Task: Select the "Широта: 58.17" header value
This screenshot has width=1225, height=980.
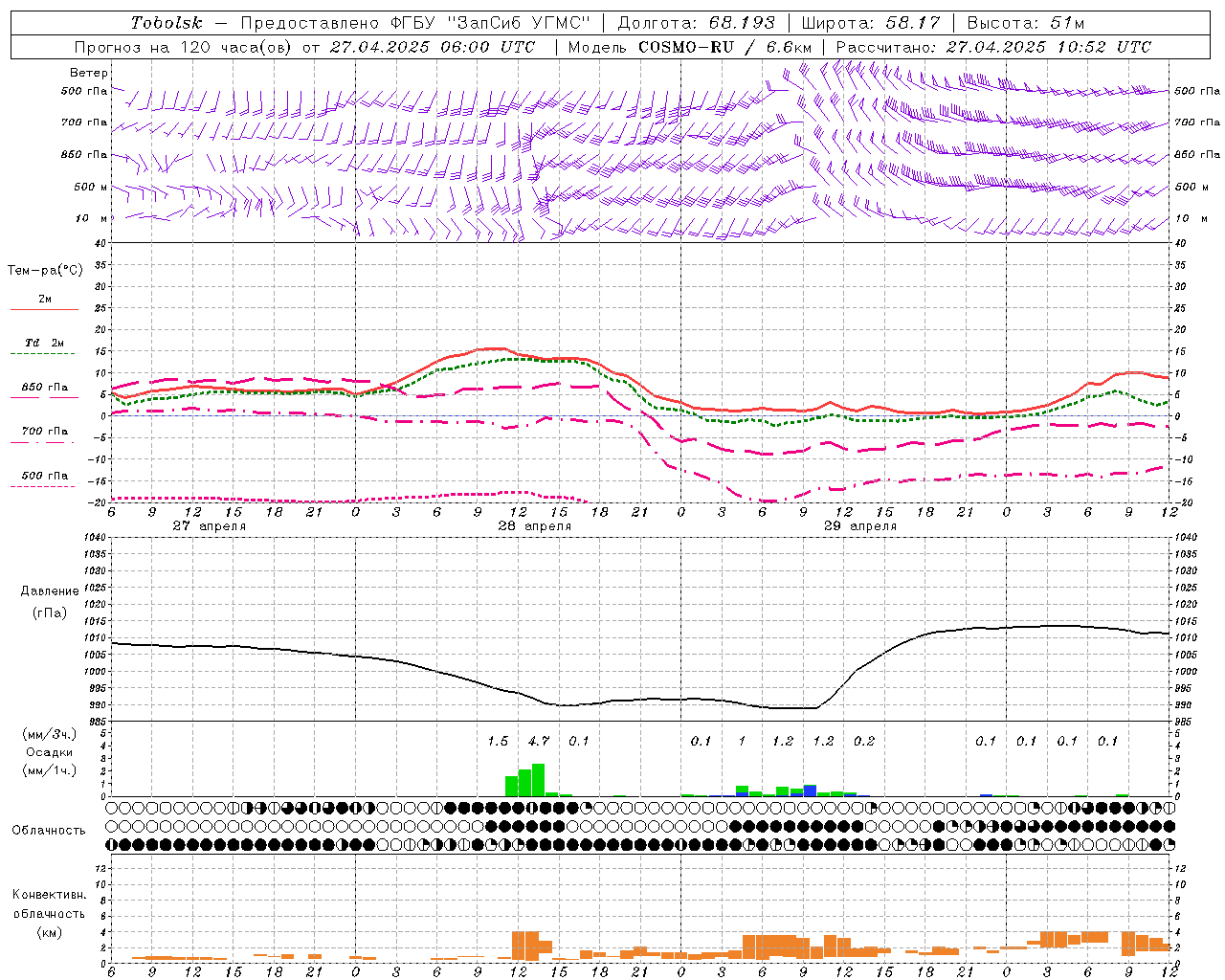Action: (871, 23)
